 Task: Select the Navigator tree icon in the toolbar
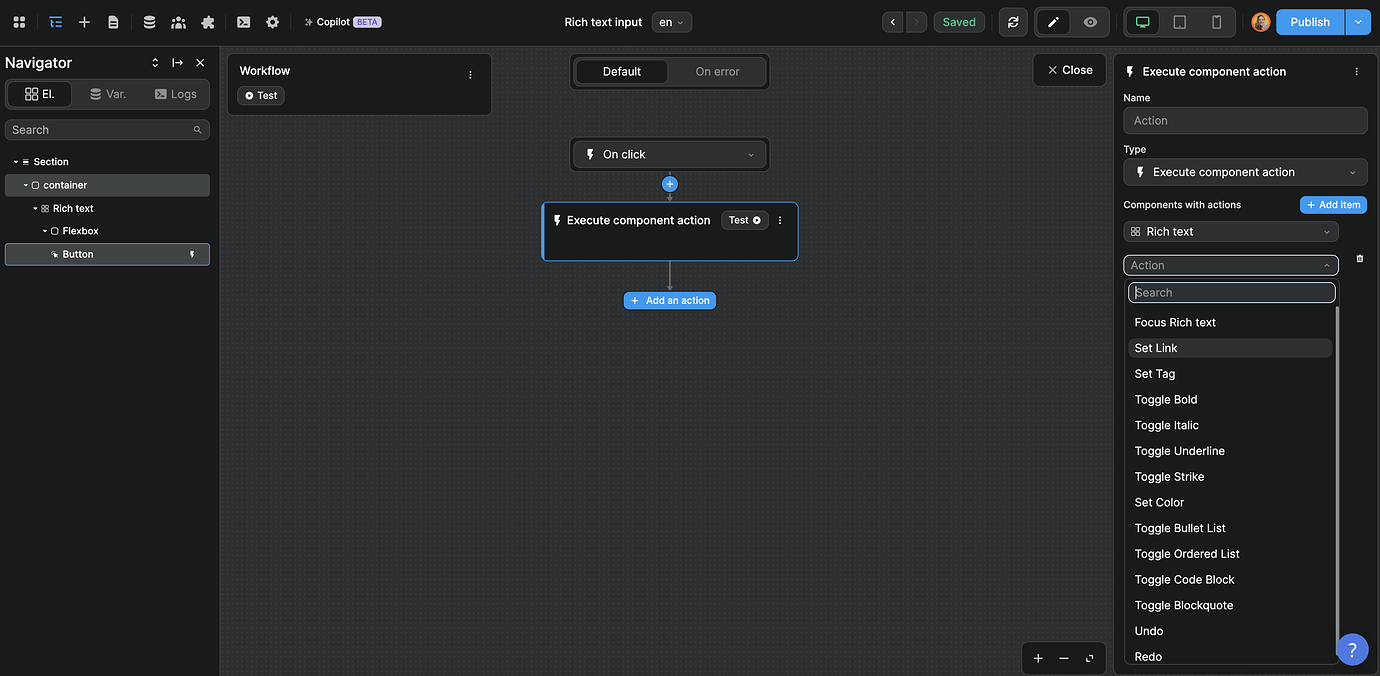click(x=55, y=21)
